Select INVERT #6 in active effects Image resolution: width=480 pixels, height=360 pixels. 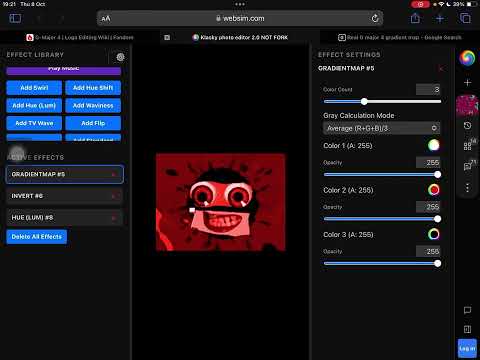(x=65, y=196)
